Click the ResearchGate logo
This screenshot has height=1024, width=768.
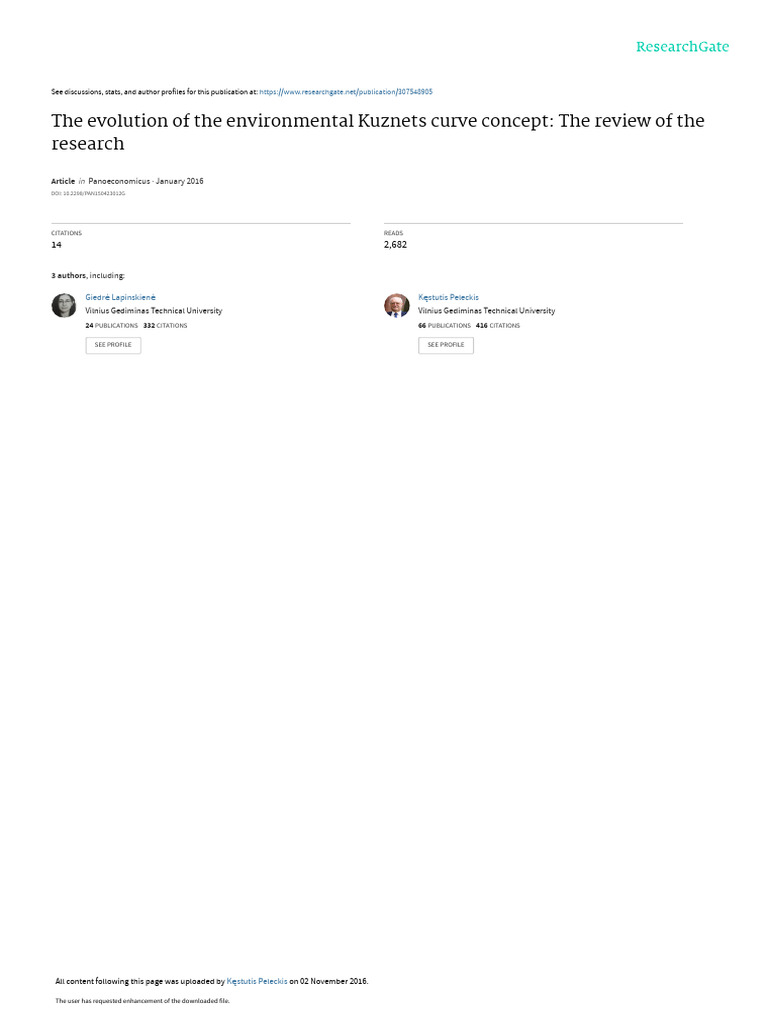[x=682, y=46]
